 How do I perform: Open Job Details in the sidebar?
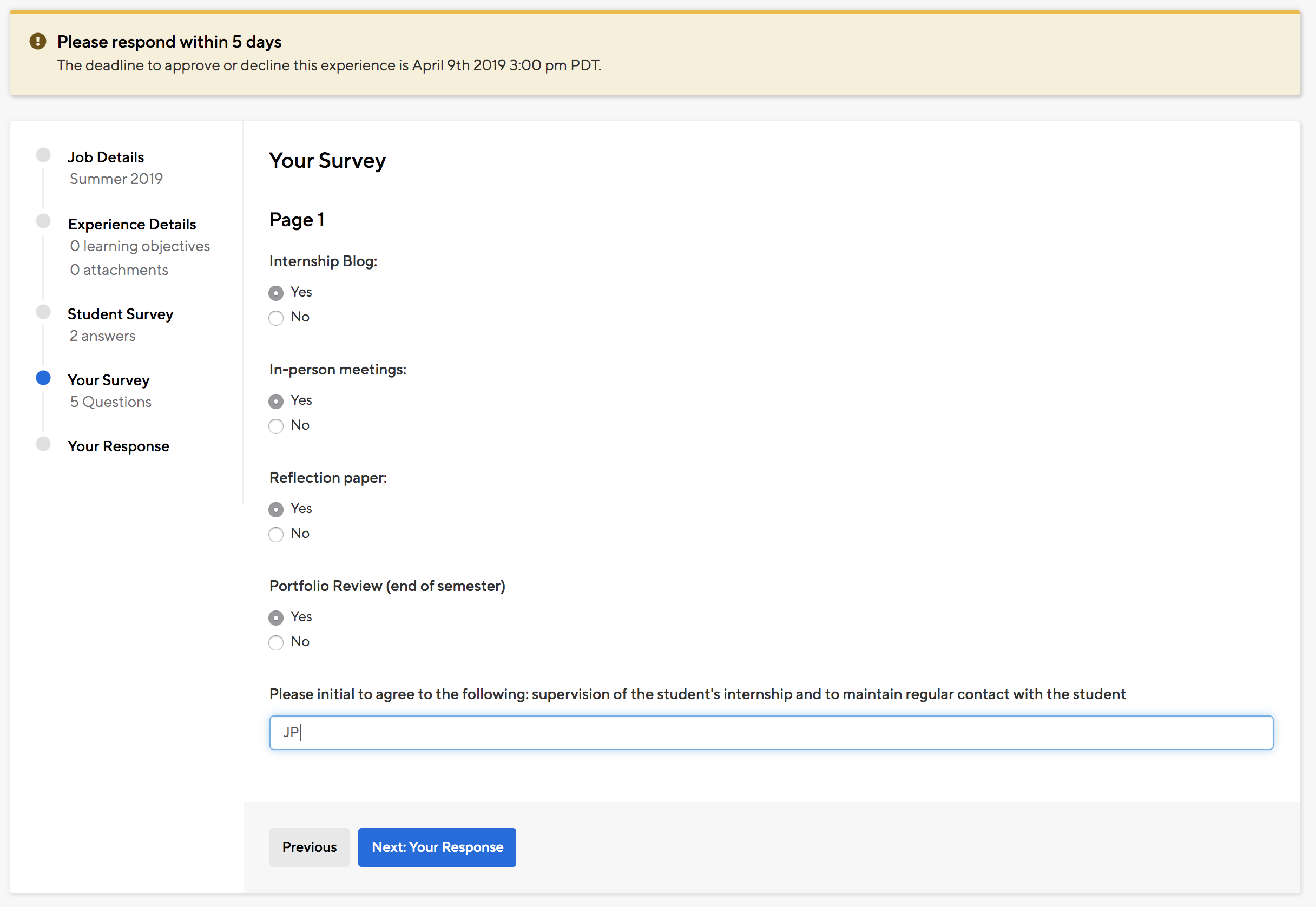click(106, 157)
